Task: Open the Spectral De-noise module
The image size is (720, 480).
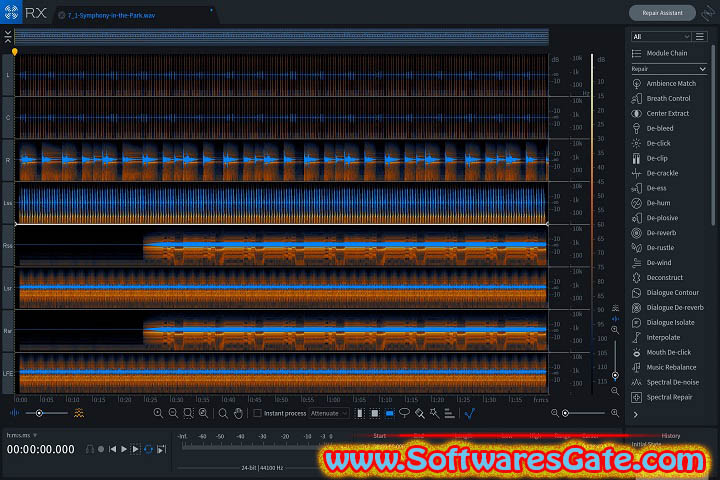Action: [665, 382]
